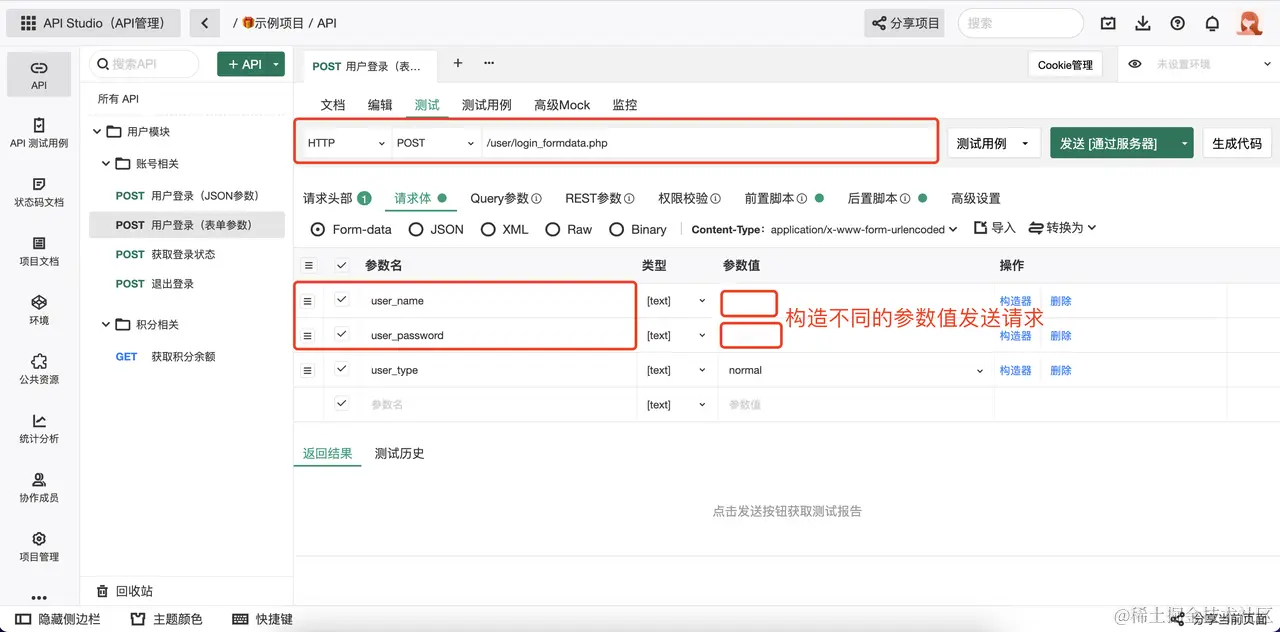This screenshot has width=1280, height=632.
Task: Click the download icon in top bar
Action: point(1143,23)
